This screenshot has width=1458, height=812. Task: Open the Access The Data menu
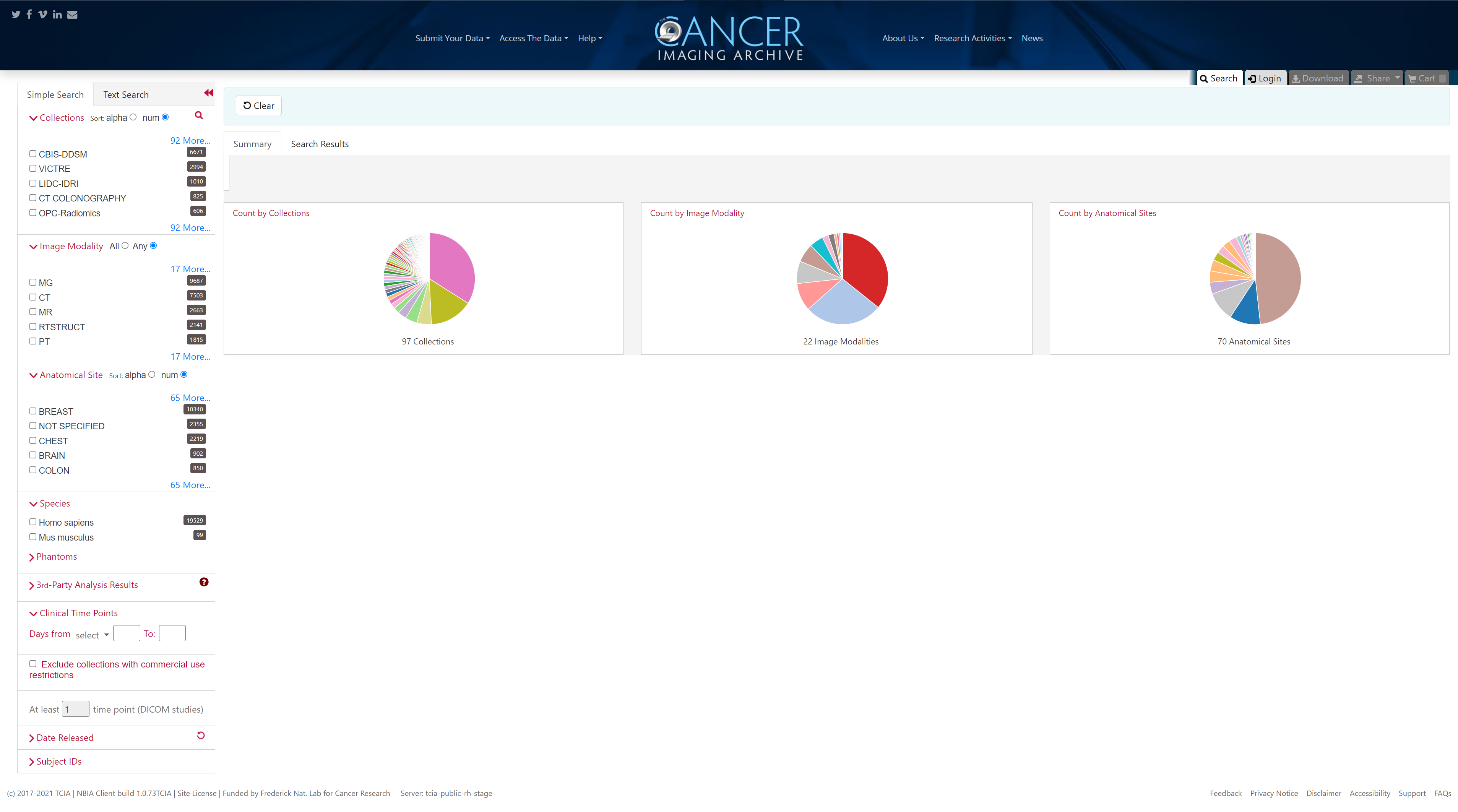534,39
